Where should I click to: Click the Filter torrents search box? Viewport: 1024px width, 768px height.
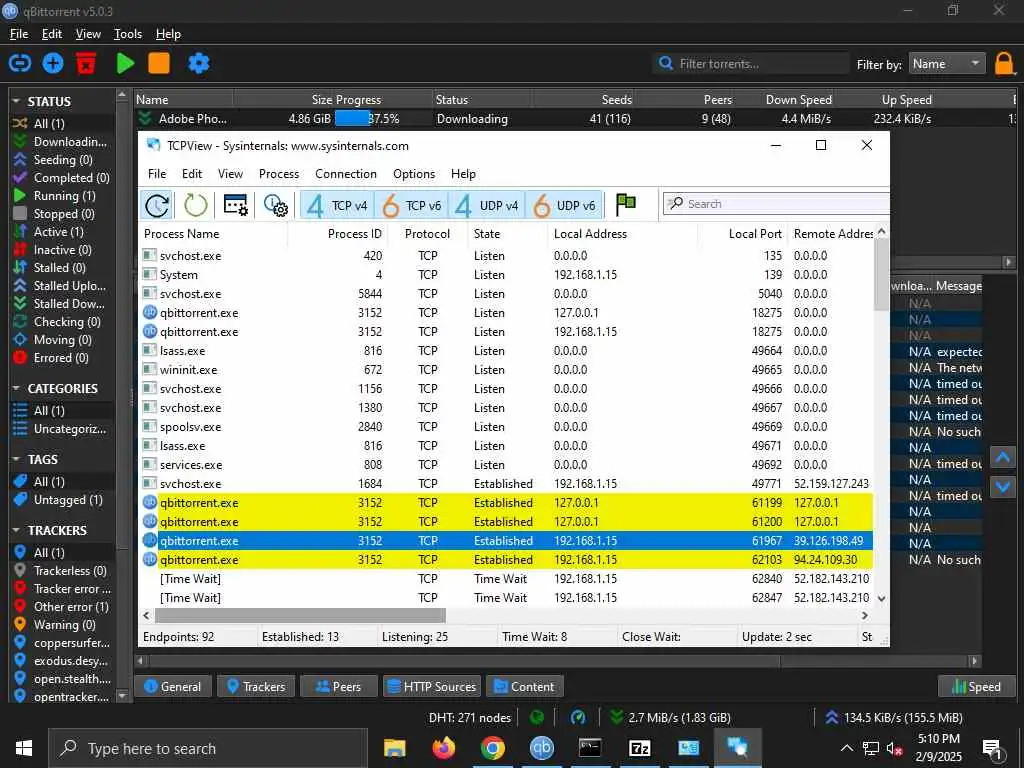click(751, 63)
